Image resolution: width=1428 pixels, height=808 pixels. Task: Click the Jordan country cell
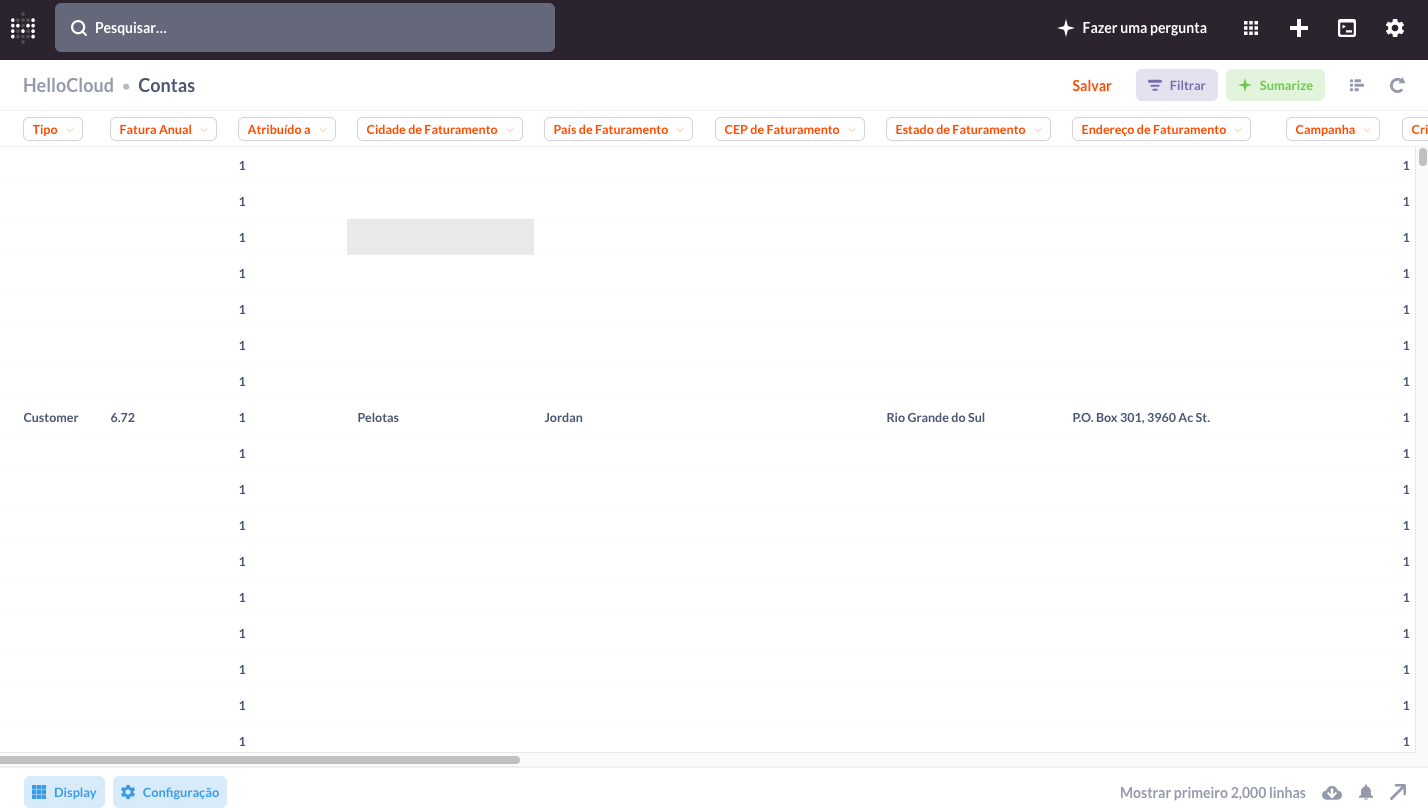(563, 418)
